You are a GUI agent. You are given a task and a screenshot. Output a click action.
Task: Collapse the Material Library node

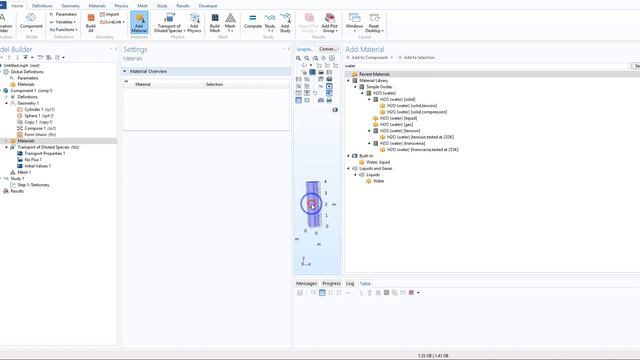[349, 80]
